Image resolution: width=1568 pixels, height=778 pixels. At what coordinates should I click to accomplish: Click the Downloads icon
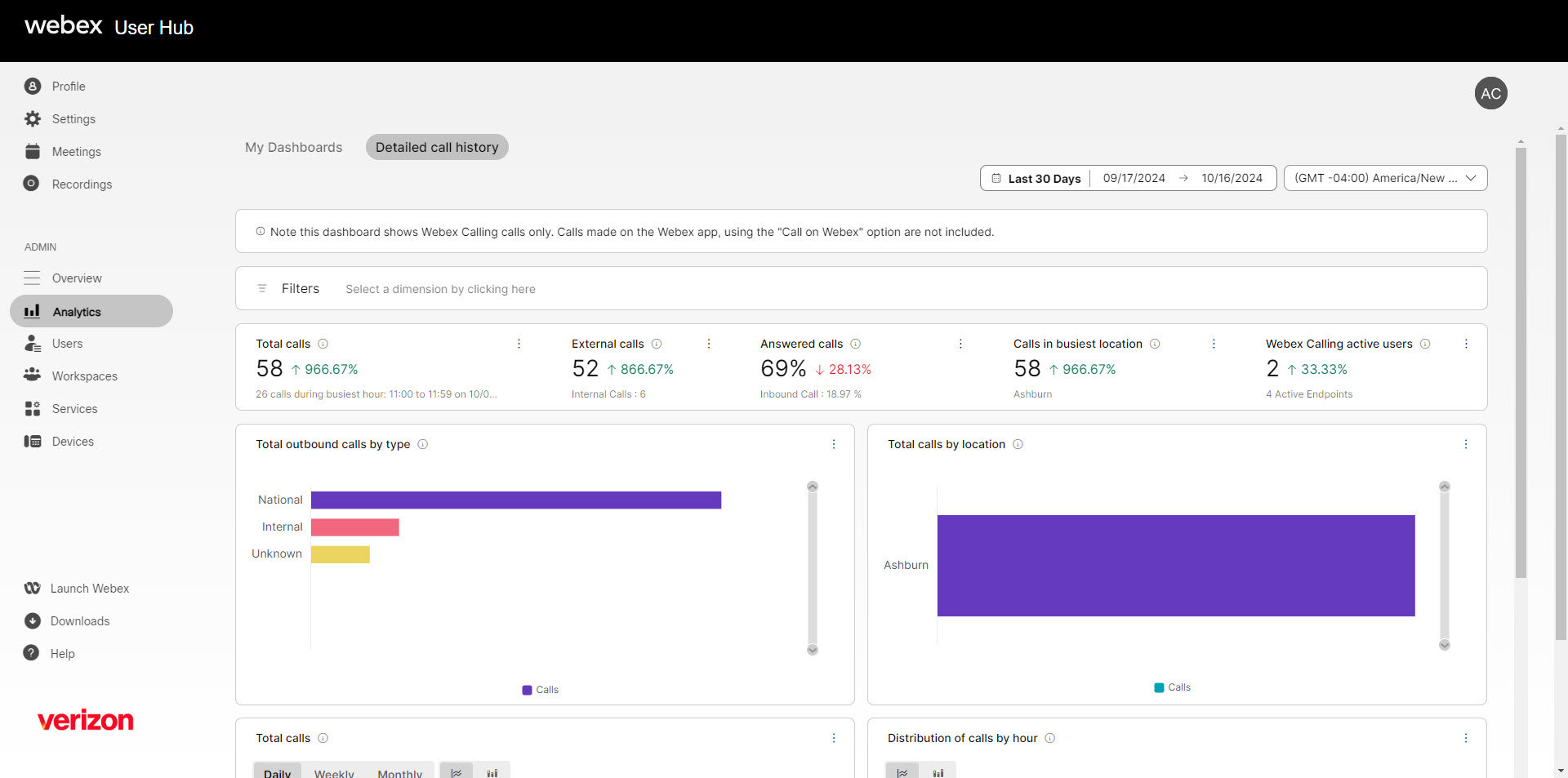(x=33, y=620)
